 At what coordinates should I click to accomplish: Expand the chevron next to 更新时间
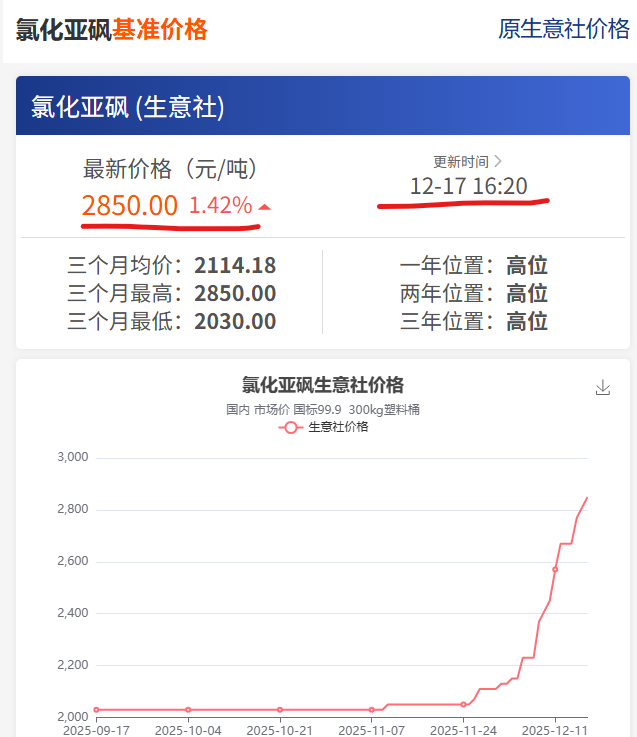tap(498, 161)
